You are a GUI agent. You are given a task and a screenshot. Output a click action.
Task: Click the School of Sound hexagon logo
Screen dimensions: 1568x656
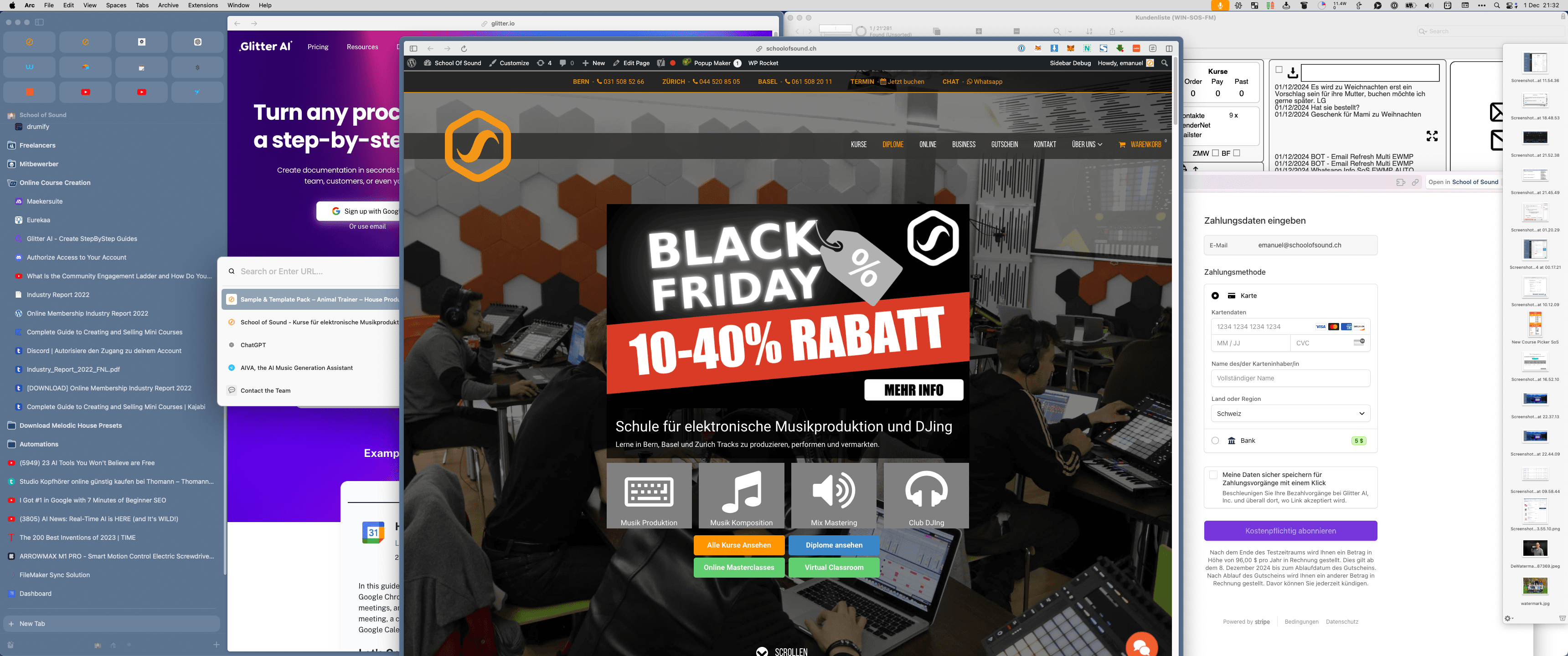pyautogui.click(x=478, y=146)
